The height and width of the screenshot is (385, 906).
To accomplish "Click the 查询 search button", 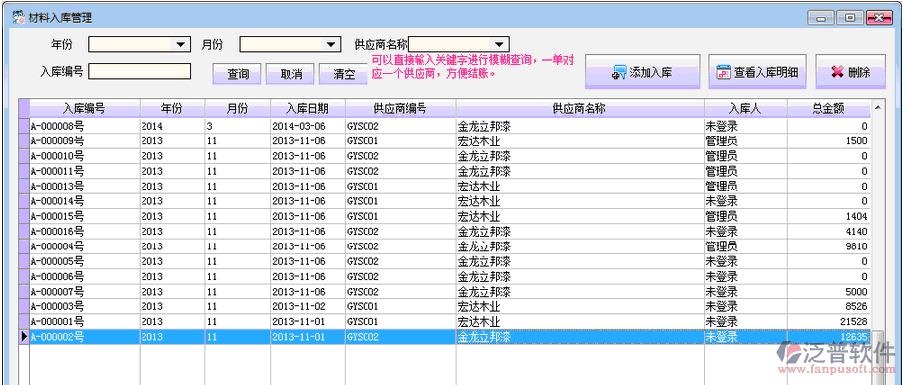I will (237, 74).
